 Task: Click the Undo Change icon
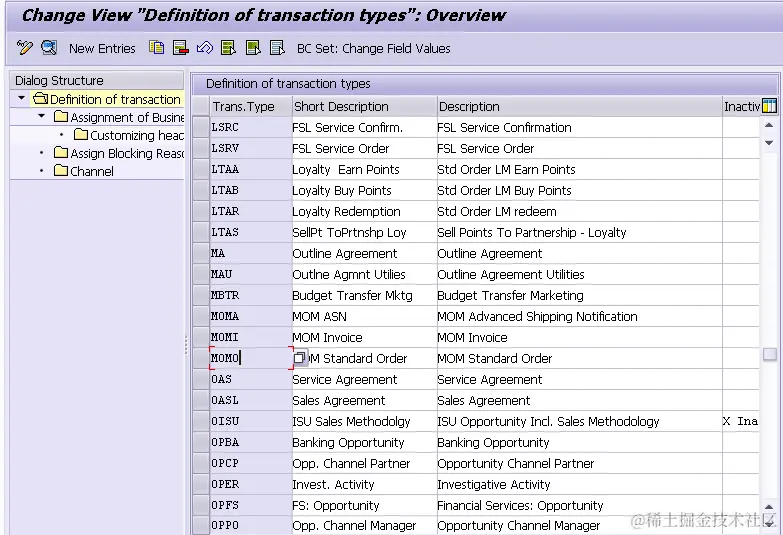[205, 48]
